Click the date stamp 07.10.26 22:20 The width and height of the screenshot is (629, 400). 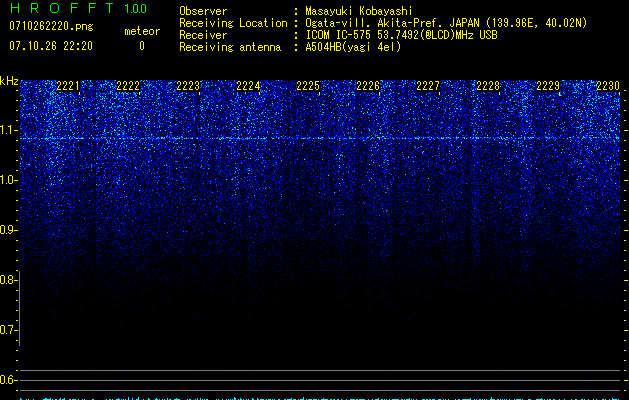pyautogui.click(x=51, y=46)
